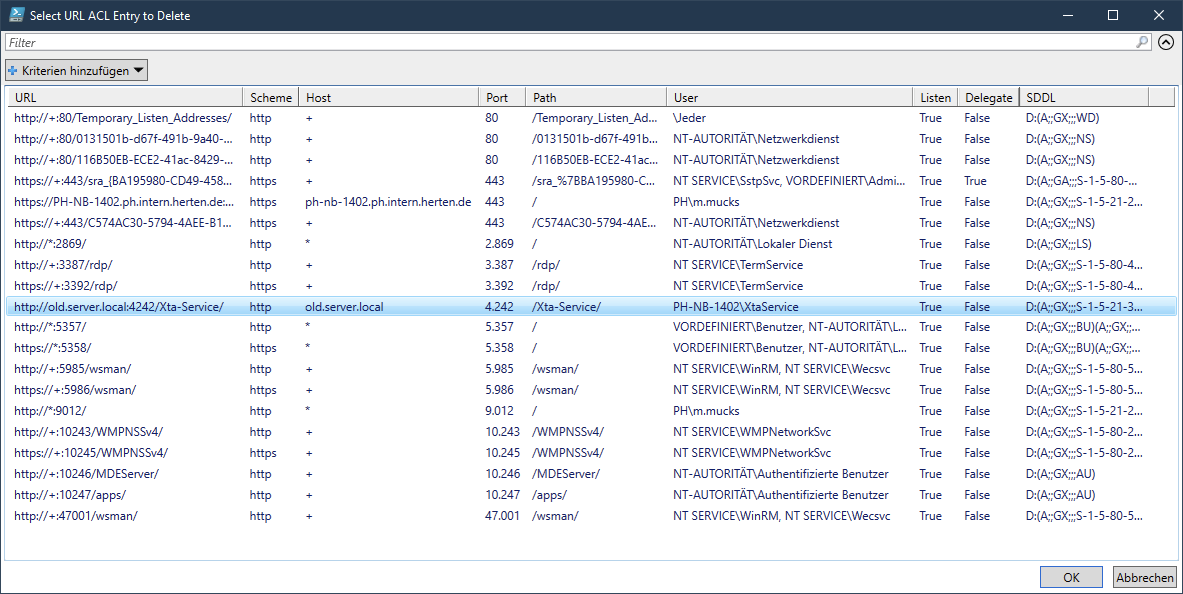
Task: Select row http://+:80/0131501b-d67f-491b-9a40-...
Action: [592, 139]
